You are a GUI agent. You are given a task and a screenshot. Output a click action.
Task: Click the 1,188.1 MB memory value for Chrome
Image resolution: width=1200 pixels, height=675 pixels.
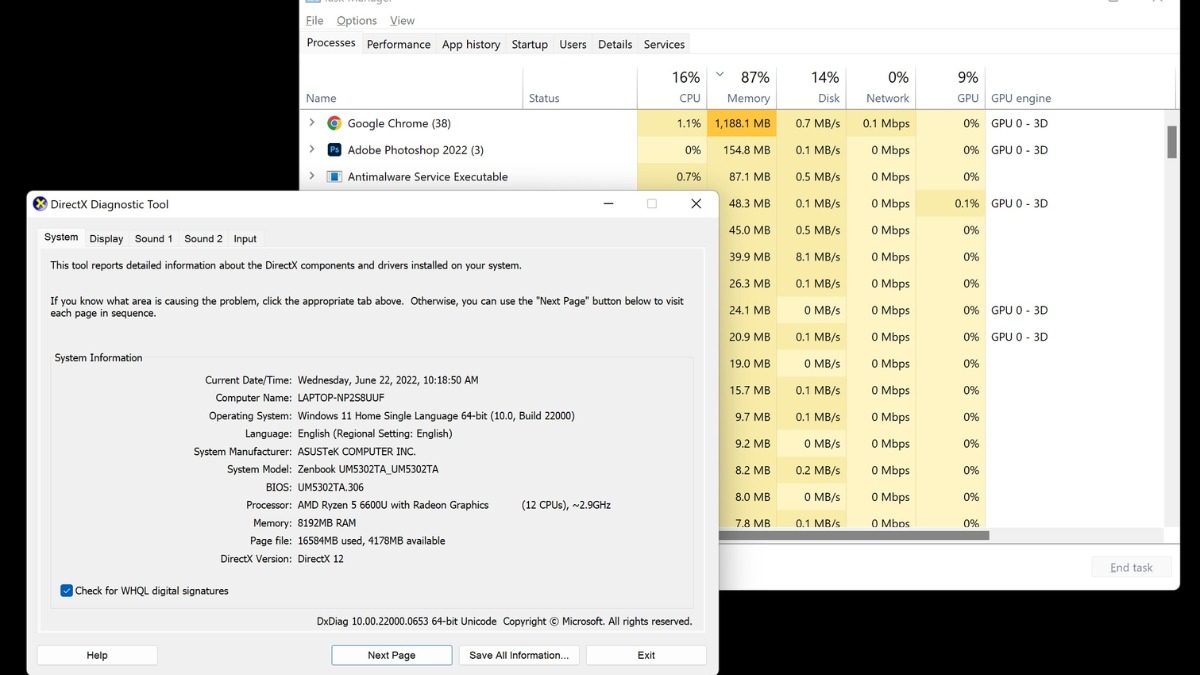[742, 123]
